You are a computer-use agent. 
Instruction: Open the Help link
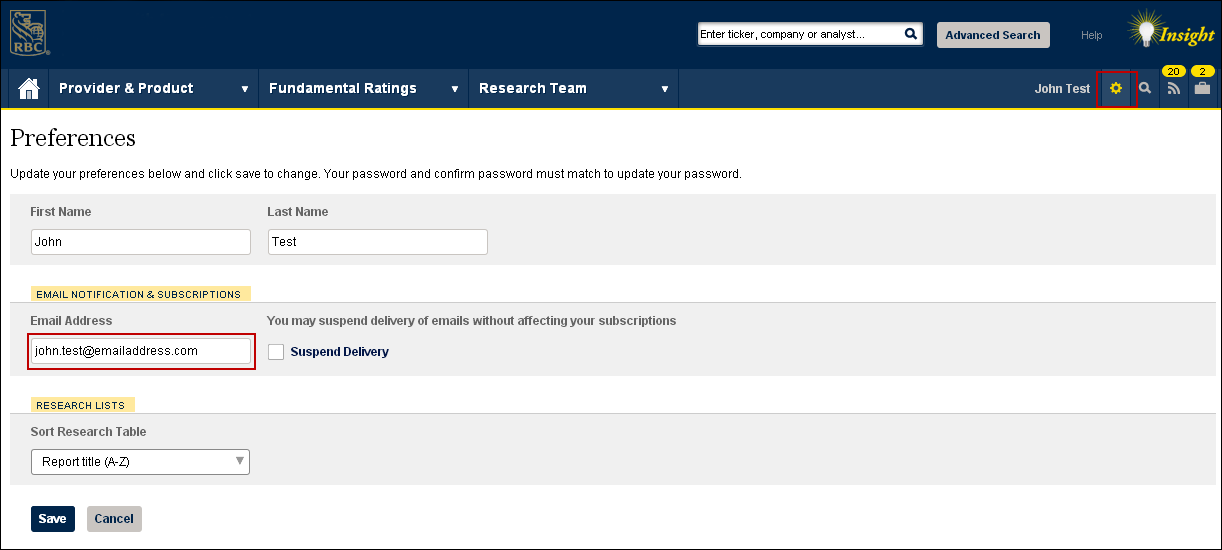pyautogui.click(x=1092, y=35)
